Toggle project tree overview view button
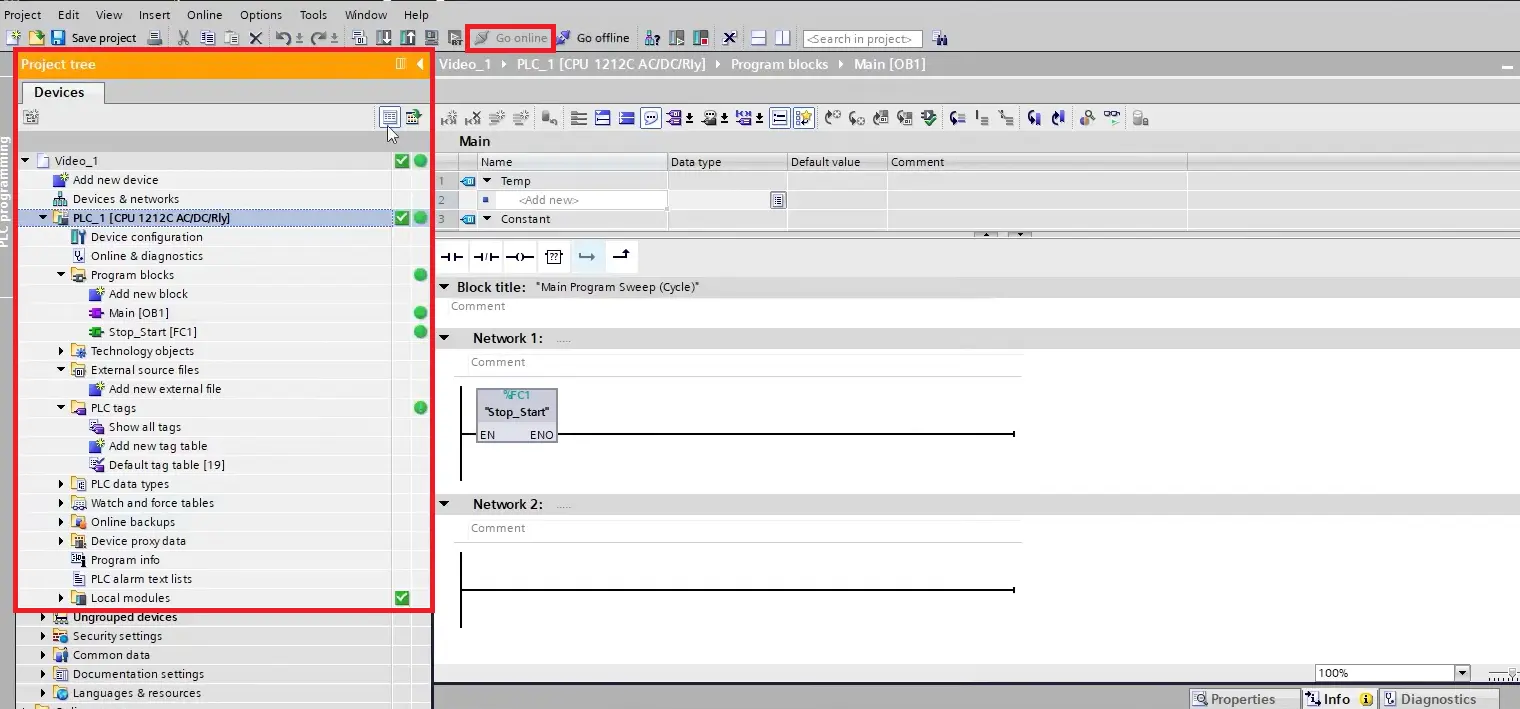1520x709 pixels. 390,118
